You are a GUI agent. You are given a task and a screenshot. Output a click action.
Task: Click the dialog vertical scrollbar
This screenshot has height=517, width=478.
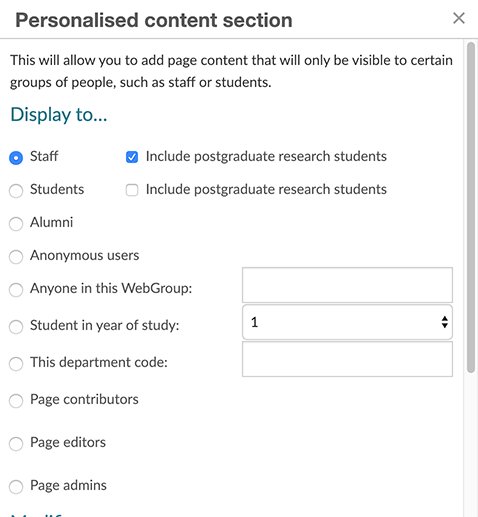tap(471, 207)
